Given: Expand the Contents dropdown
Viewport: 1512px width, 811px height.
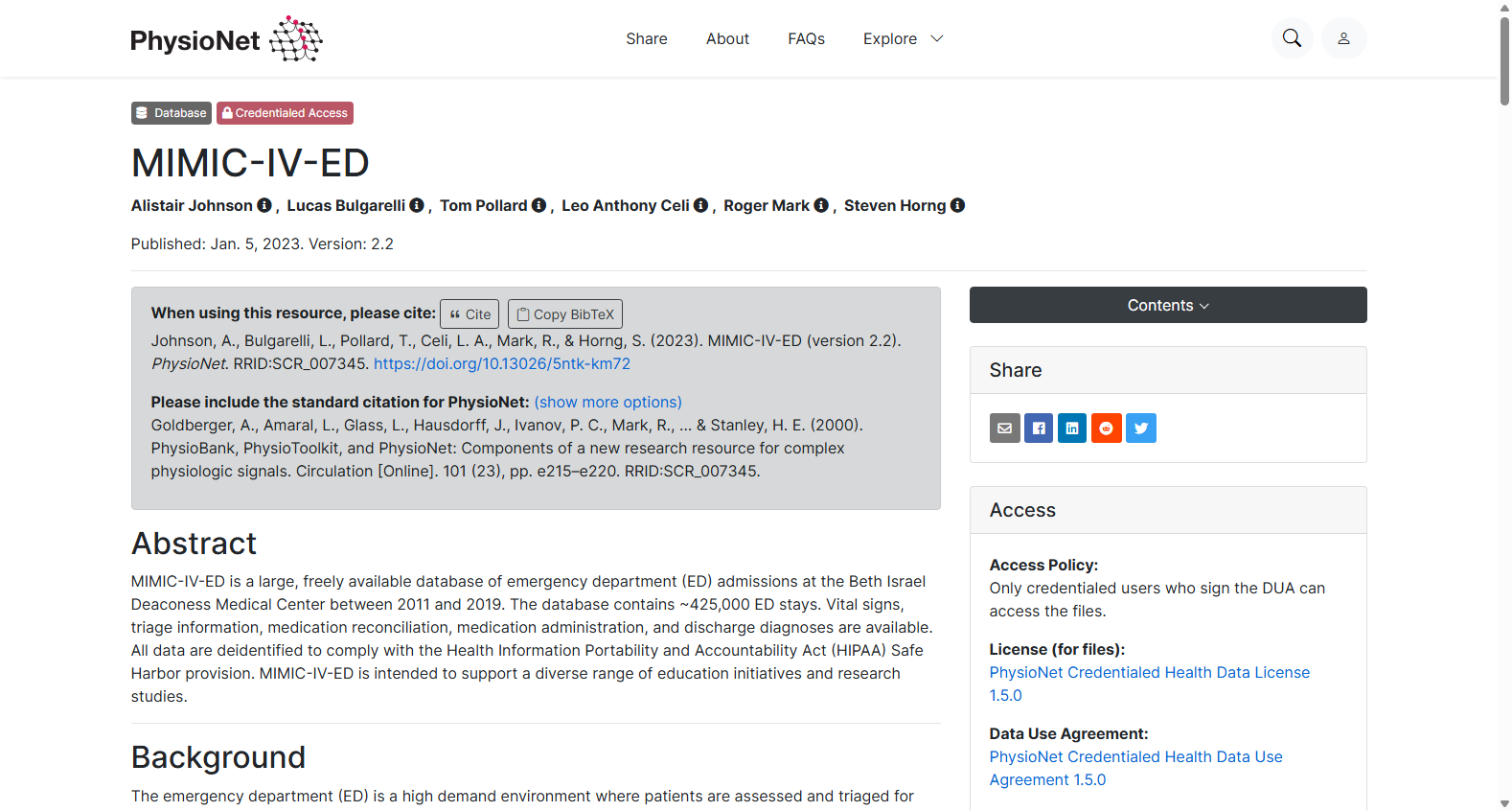Looking at the screenshot, I should [1168, 305].
